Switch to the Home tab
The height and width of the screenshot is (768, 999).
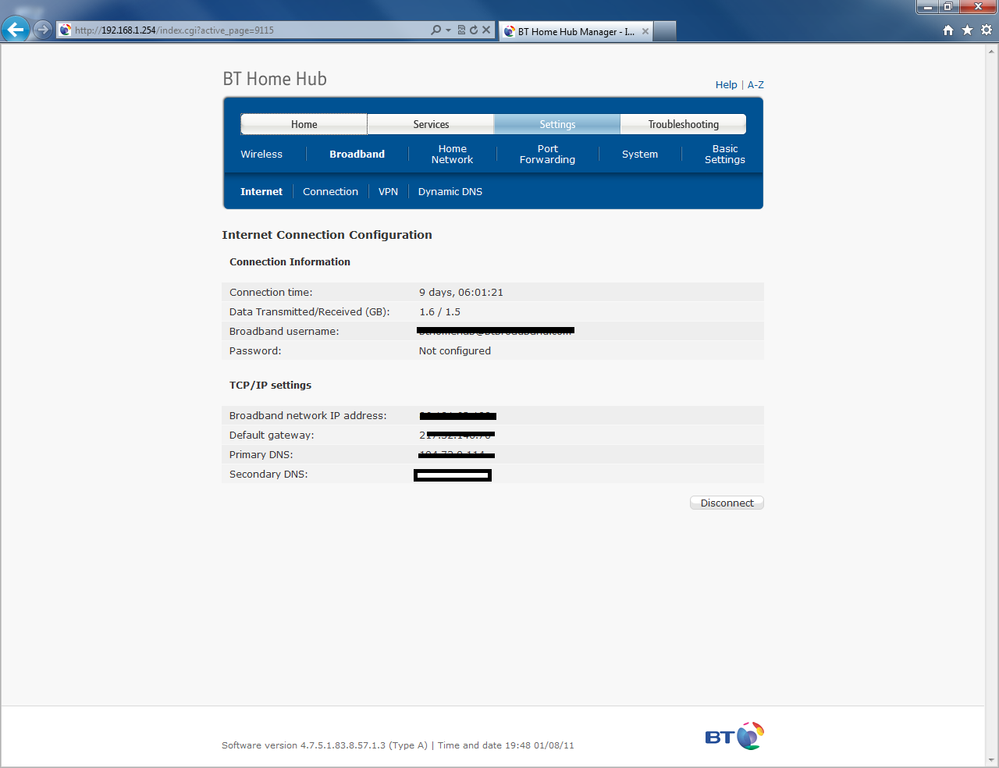coord(304,124)
